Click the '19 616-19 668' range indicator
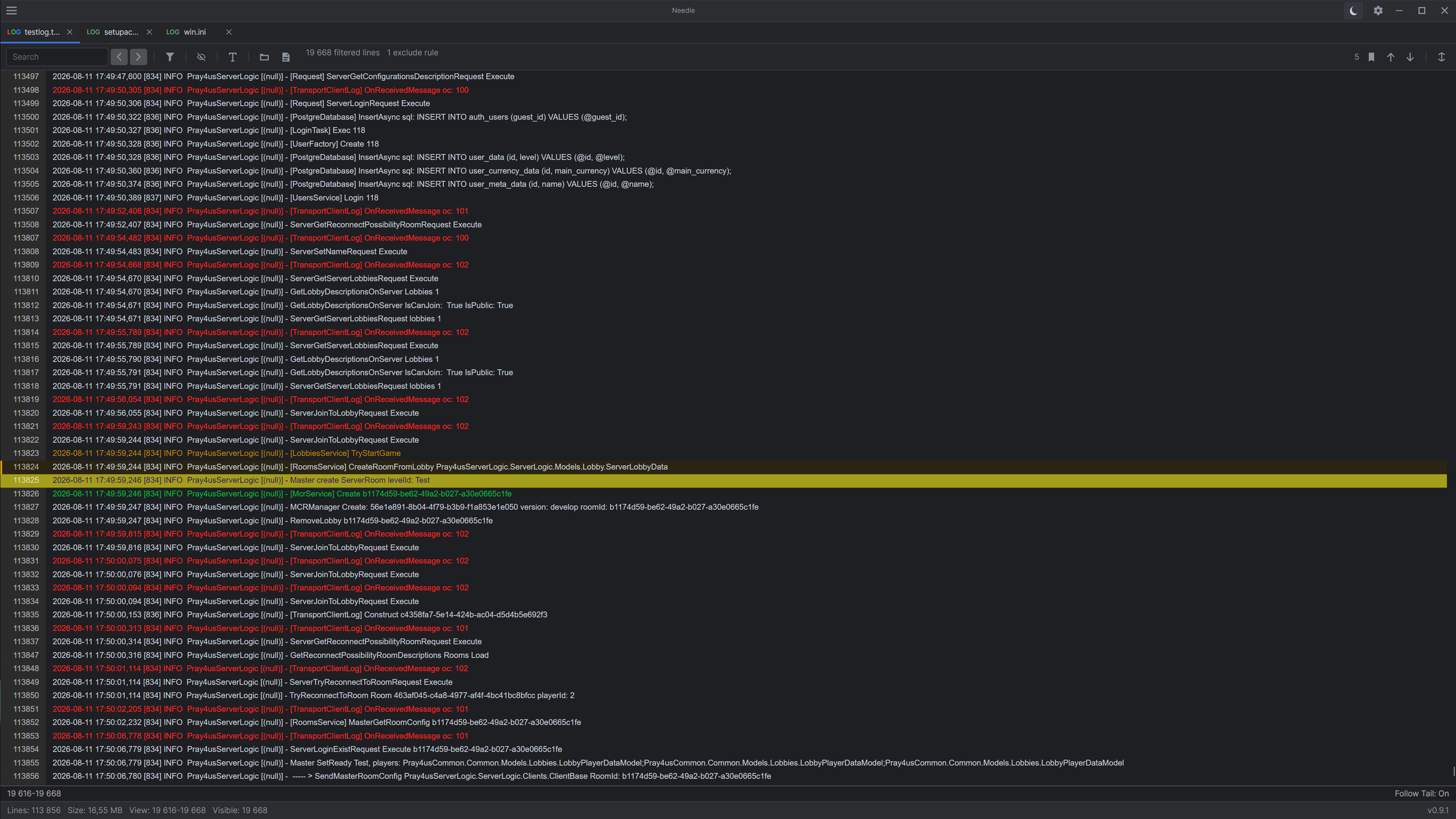The image size is (1456, 819). 34,794
